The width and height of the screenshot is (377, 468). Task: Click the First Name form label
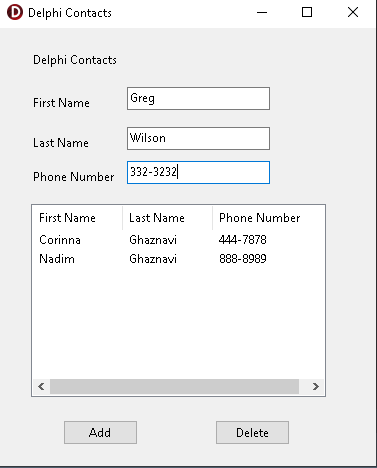(61, 103)
